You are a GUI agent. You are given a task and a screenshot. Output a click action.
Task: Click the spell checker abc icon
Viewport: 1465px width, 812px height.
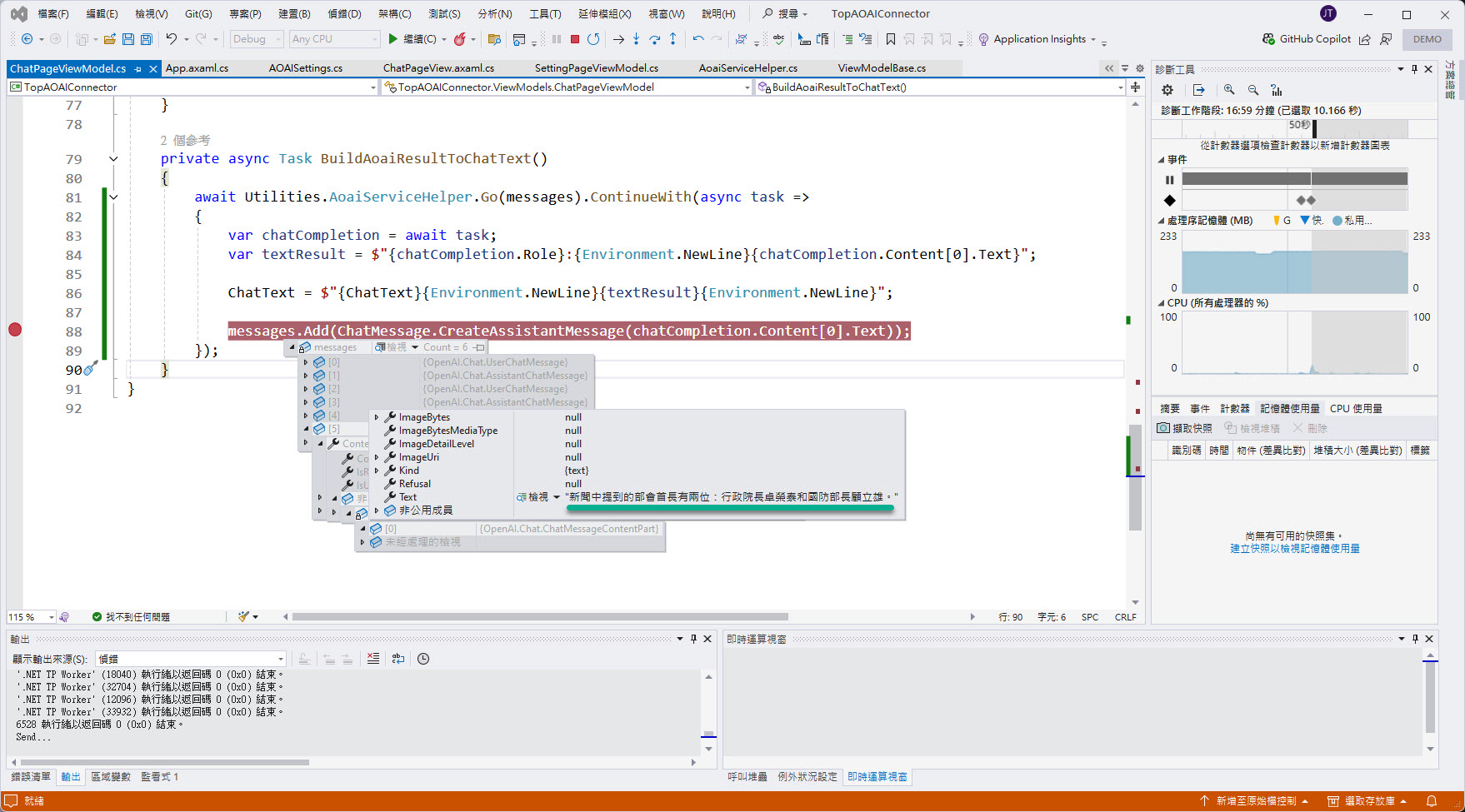tap(778, 39)
